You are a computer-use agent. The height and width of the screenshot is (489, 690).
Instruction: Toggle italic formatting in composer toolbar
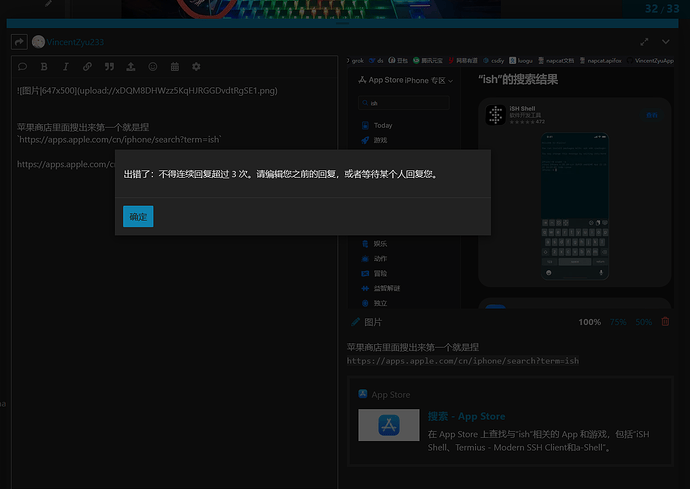(x=66, y=66)
